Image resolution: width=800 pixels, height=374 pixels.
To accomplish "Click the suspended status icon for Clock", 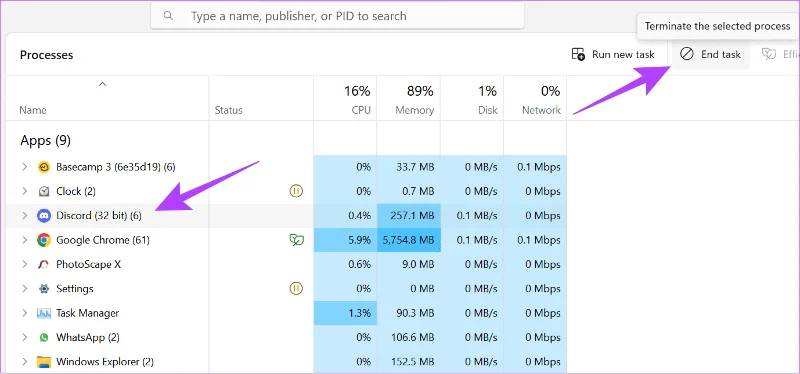I will pyautogui.click(x=296, y=191).
